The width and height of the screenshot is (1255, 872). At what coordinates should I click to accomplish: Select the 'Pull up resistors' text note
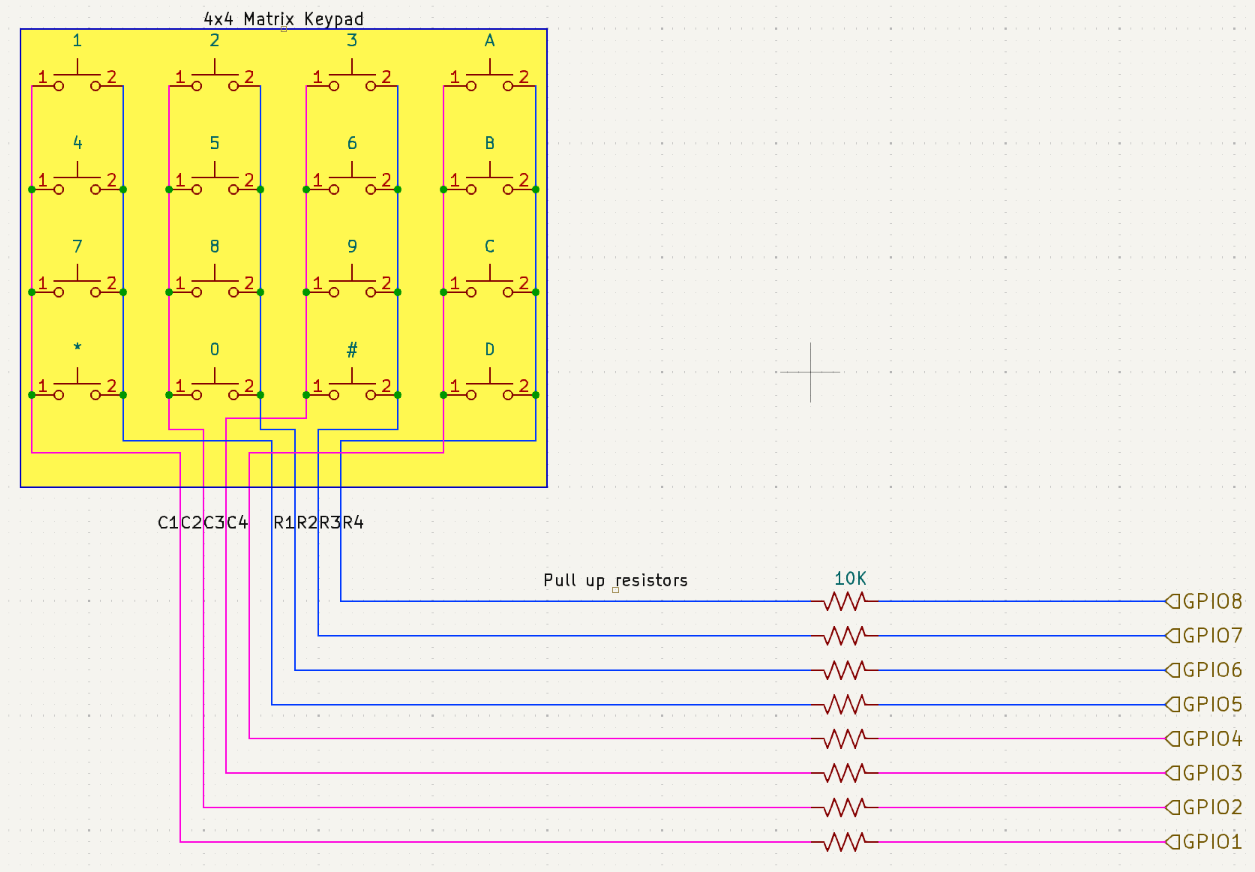615,580
